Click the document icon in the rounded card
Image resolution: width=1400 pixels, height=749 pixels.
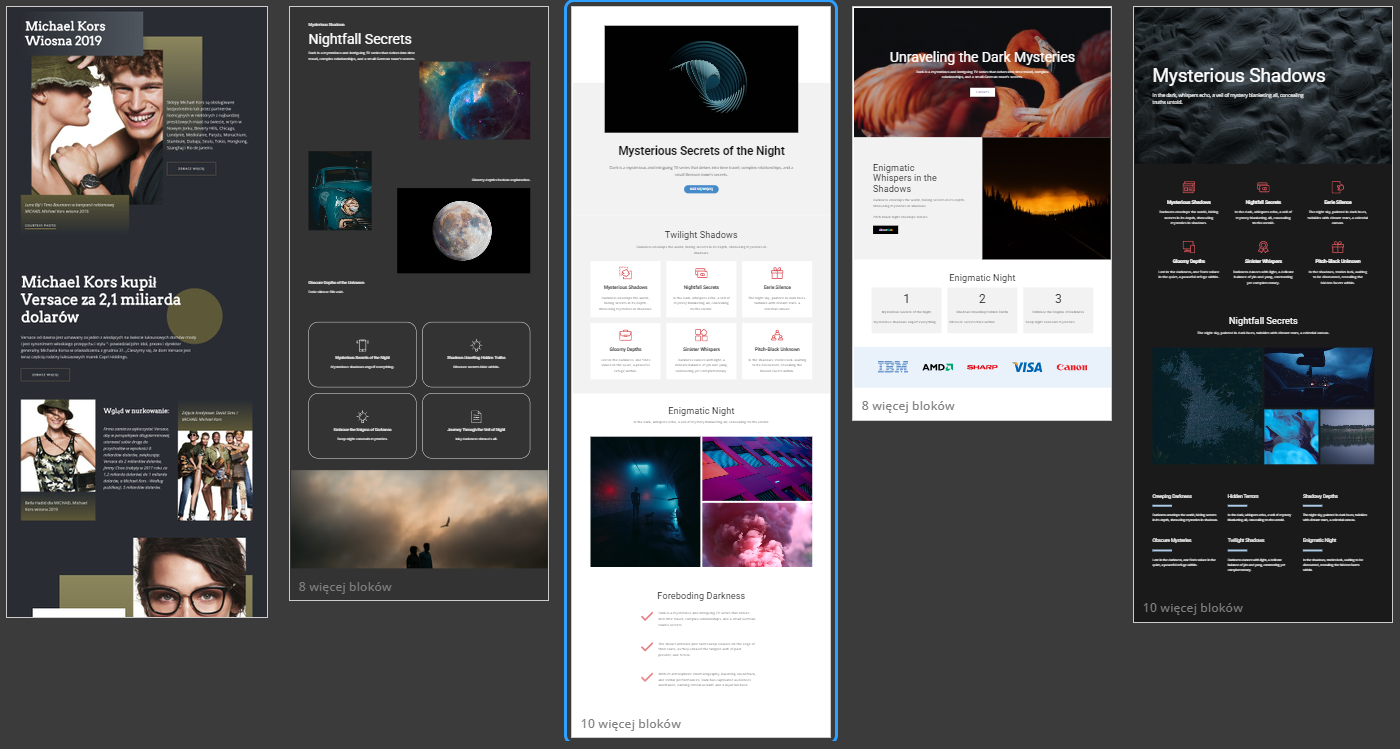click(476, 416)
